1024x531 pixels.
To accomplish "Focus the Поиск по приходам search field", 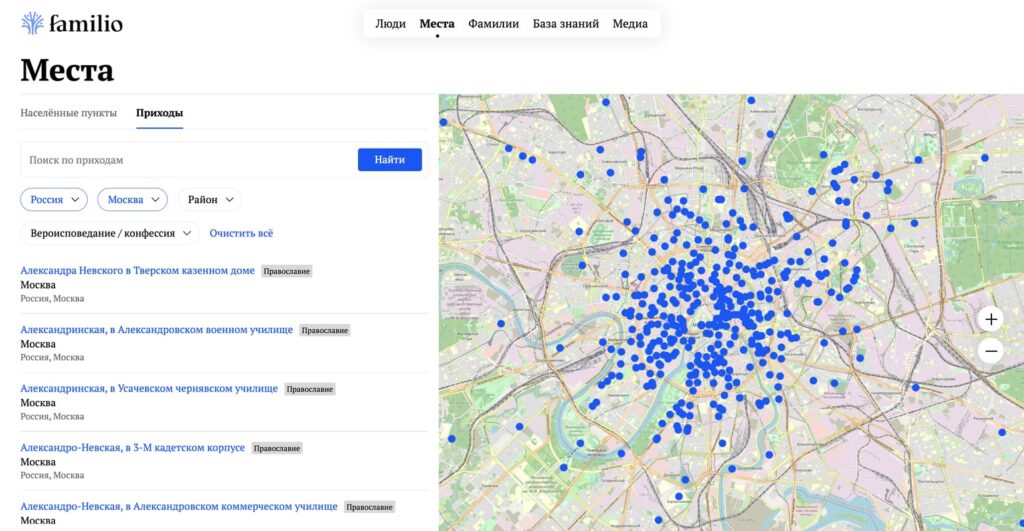I will (189, 160).
